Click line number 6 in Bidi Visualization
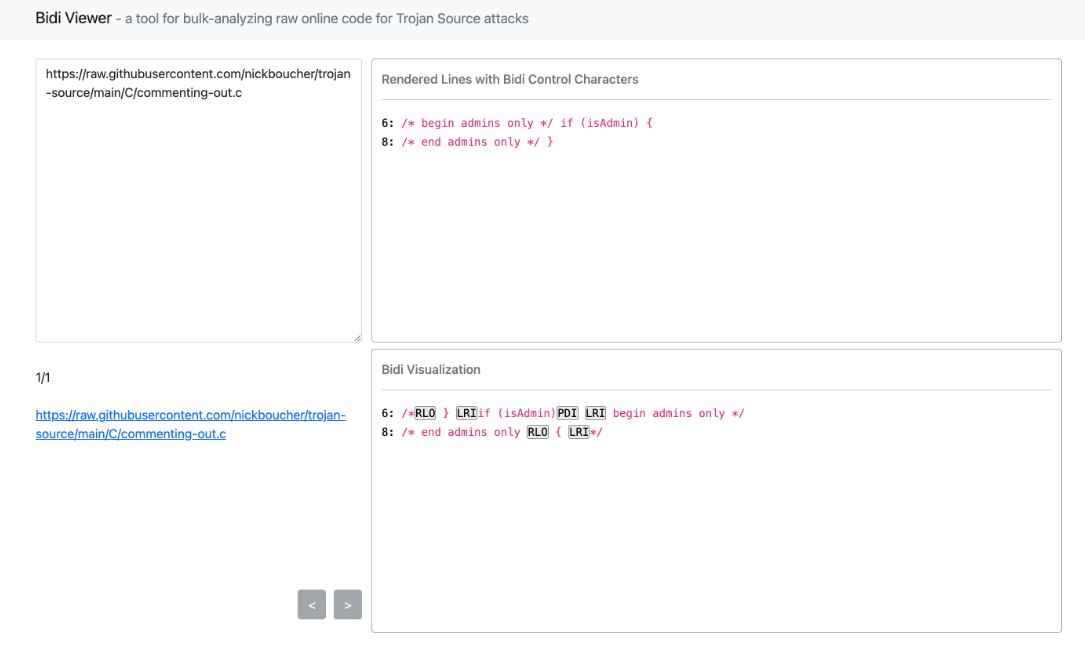Image resolution: width=1085 pixels, height=660 pixels. coord(387,413)
